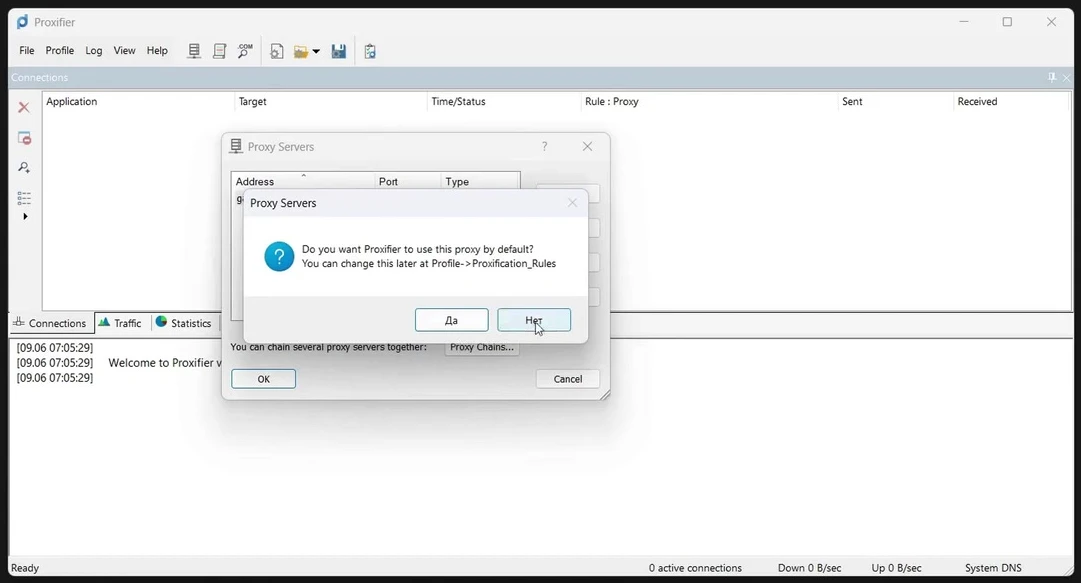Expand sidebar arrow below list icon

pos(26,216)
